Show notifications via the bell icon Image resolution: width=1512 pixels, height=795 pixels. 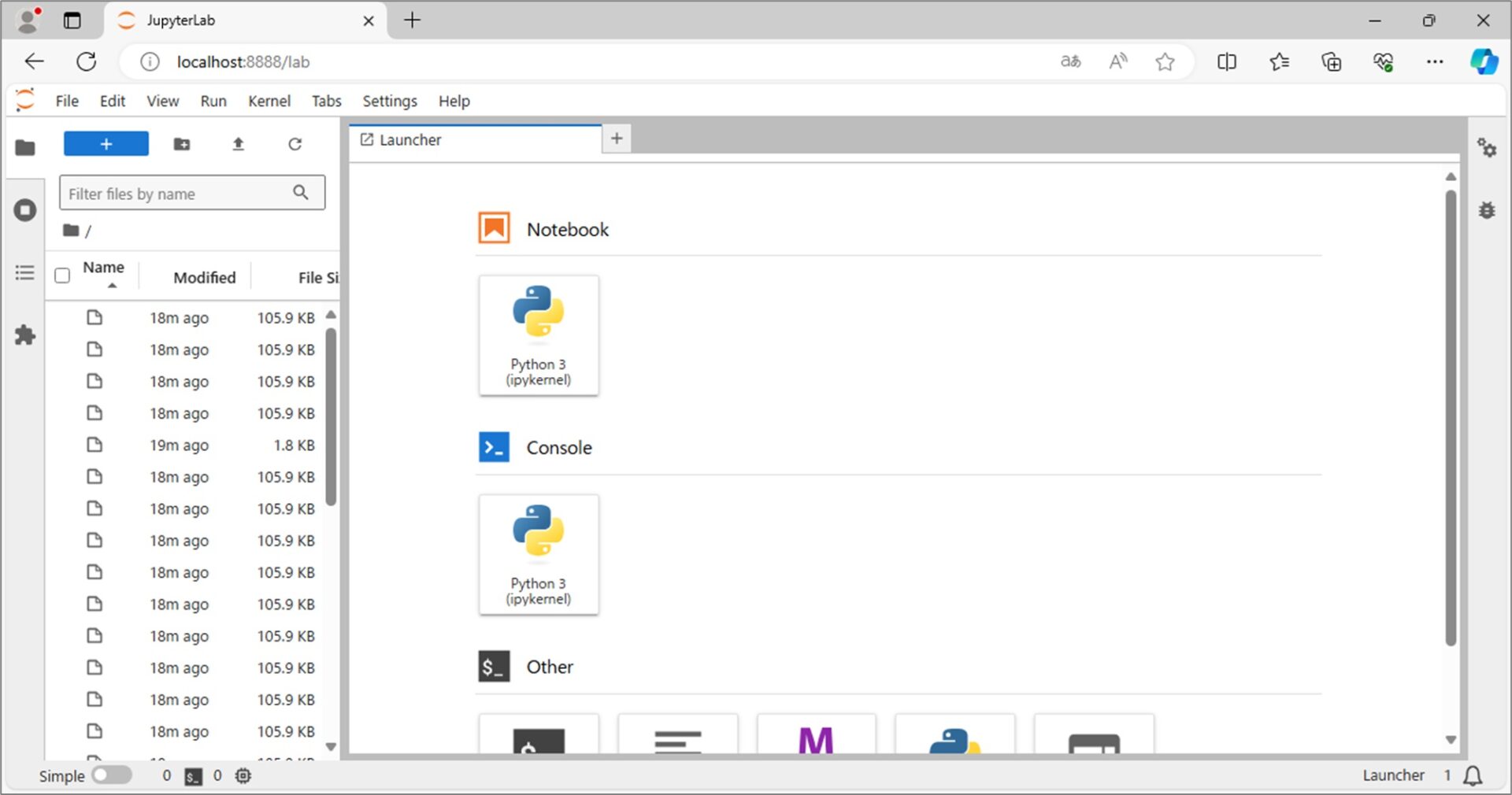[1472, 776]
